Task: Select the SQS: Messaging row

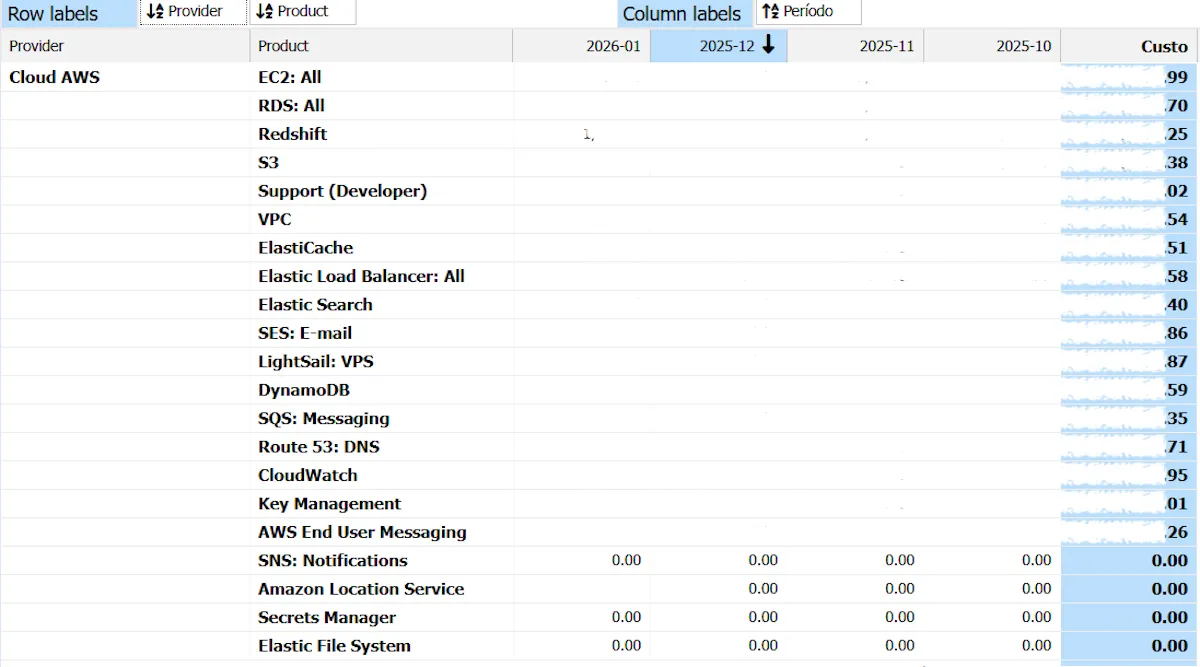Action: 324,418
